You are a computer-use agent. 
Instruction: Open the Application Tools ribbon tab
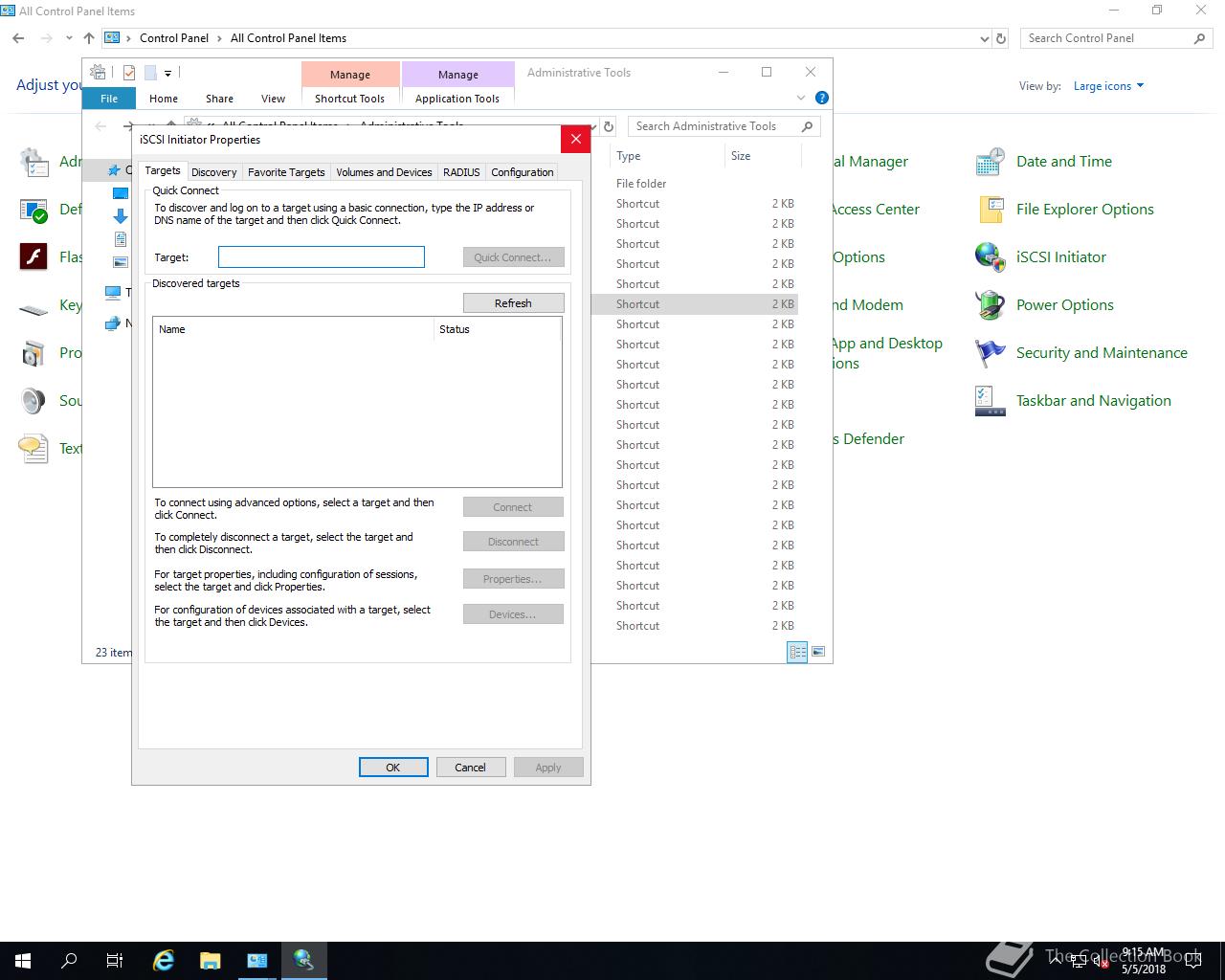pos(457,99)
